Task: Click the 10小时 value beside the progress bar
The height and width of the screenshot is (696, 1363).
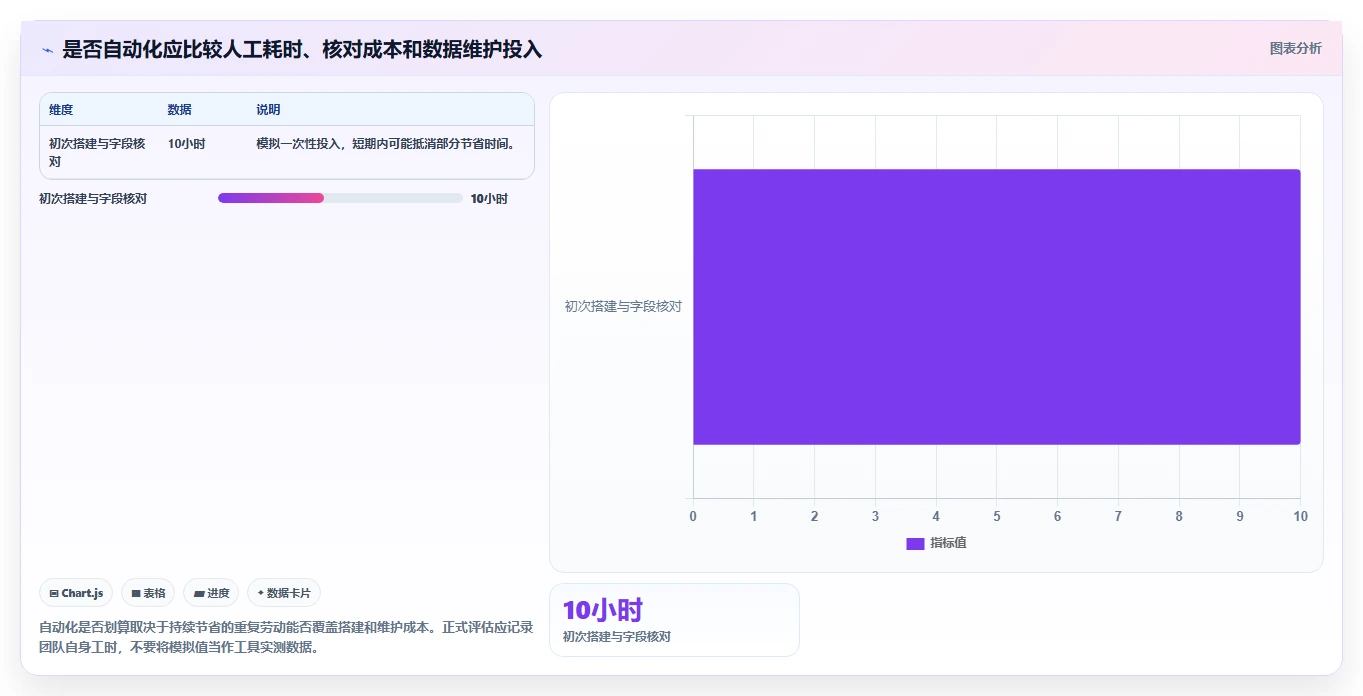Action: (489, 199)
